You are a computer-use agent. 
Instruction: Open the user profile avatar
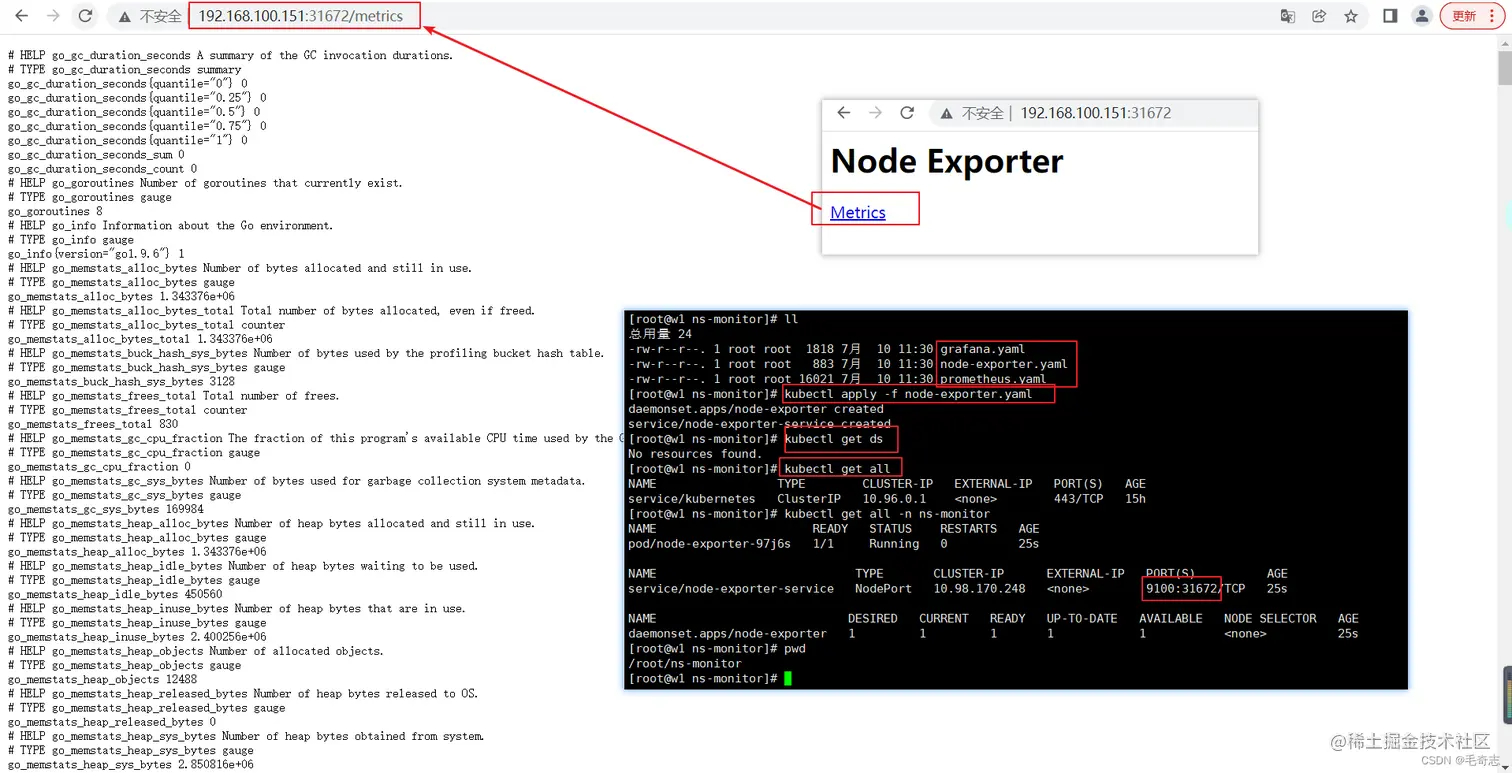point(1421,16)
